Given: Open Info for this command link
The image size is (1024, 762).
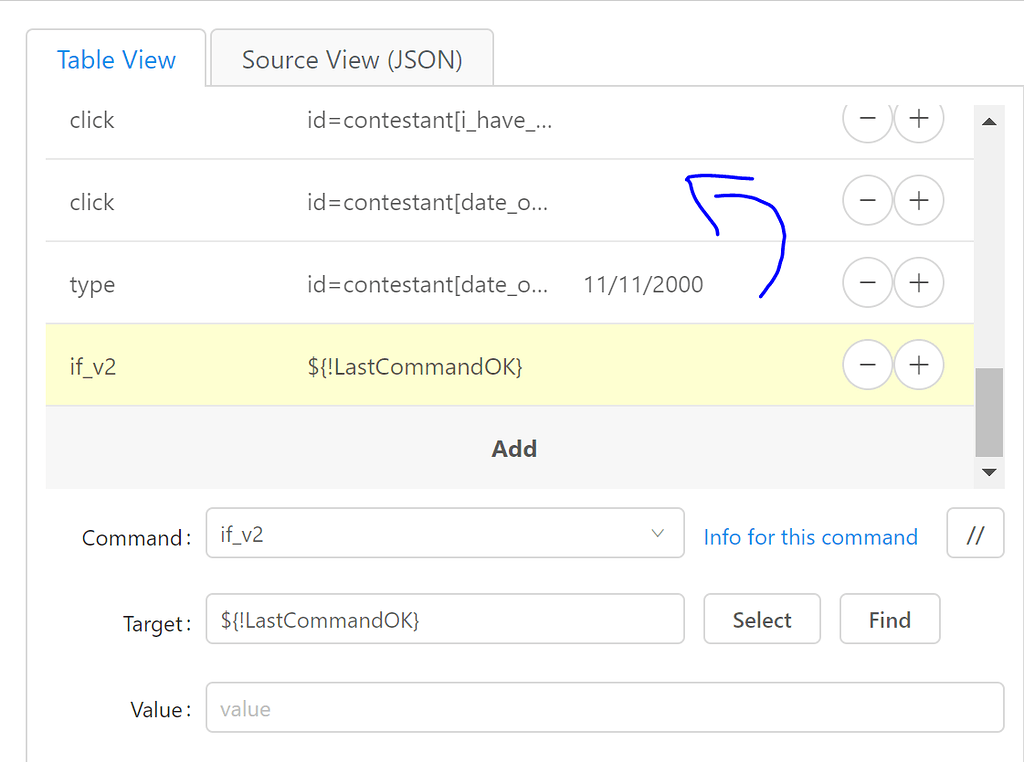Looking at the screenshot, I should [810, 537].
